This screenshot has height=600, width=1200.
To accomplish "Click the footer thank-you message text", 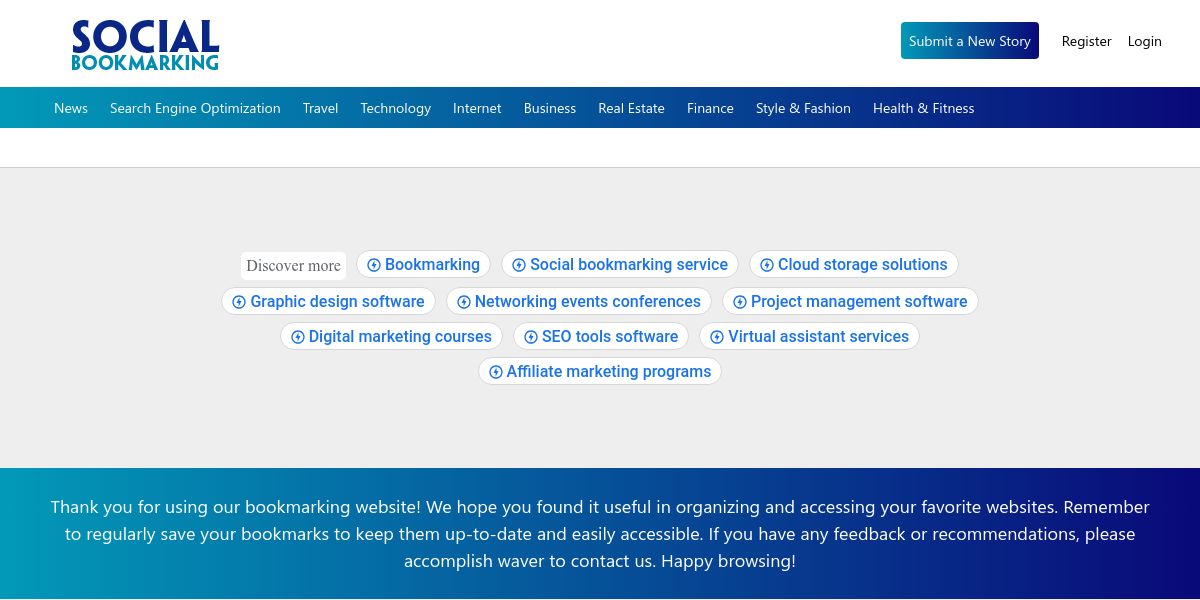I will click(600, 534).
